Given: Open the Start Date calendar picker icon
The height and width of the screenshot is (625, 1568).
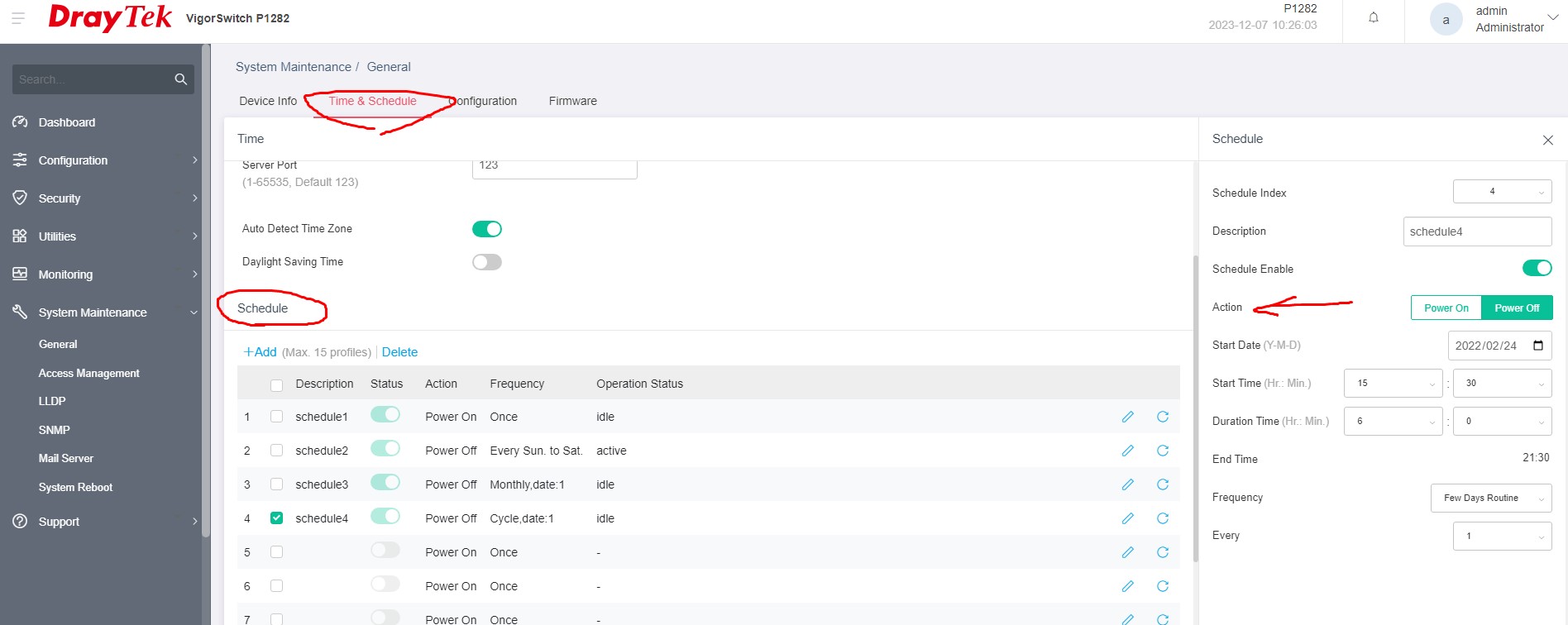Looking at the screenshot, I should pyautogui.click(x=1537, y=346).
